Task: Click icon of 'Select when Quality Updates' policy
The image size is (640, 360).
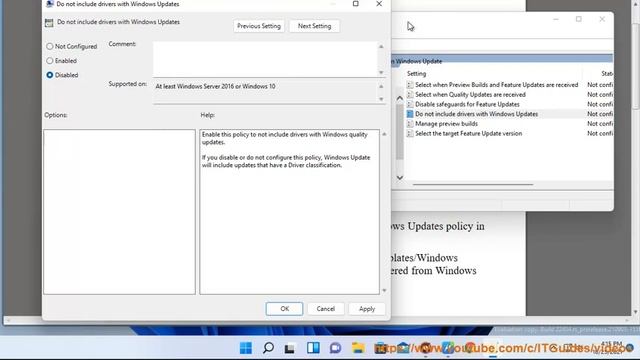Action: click(x=410, y=95)
